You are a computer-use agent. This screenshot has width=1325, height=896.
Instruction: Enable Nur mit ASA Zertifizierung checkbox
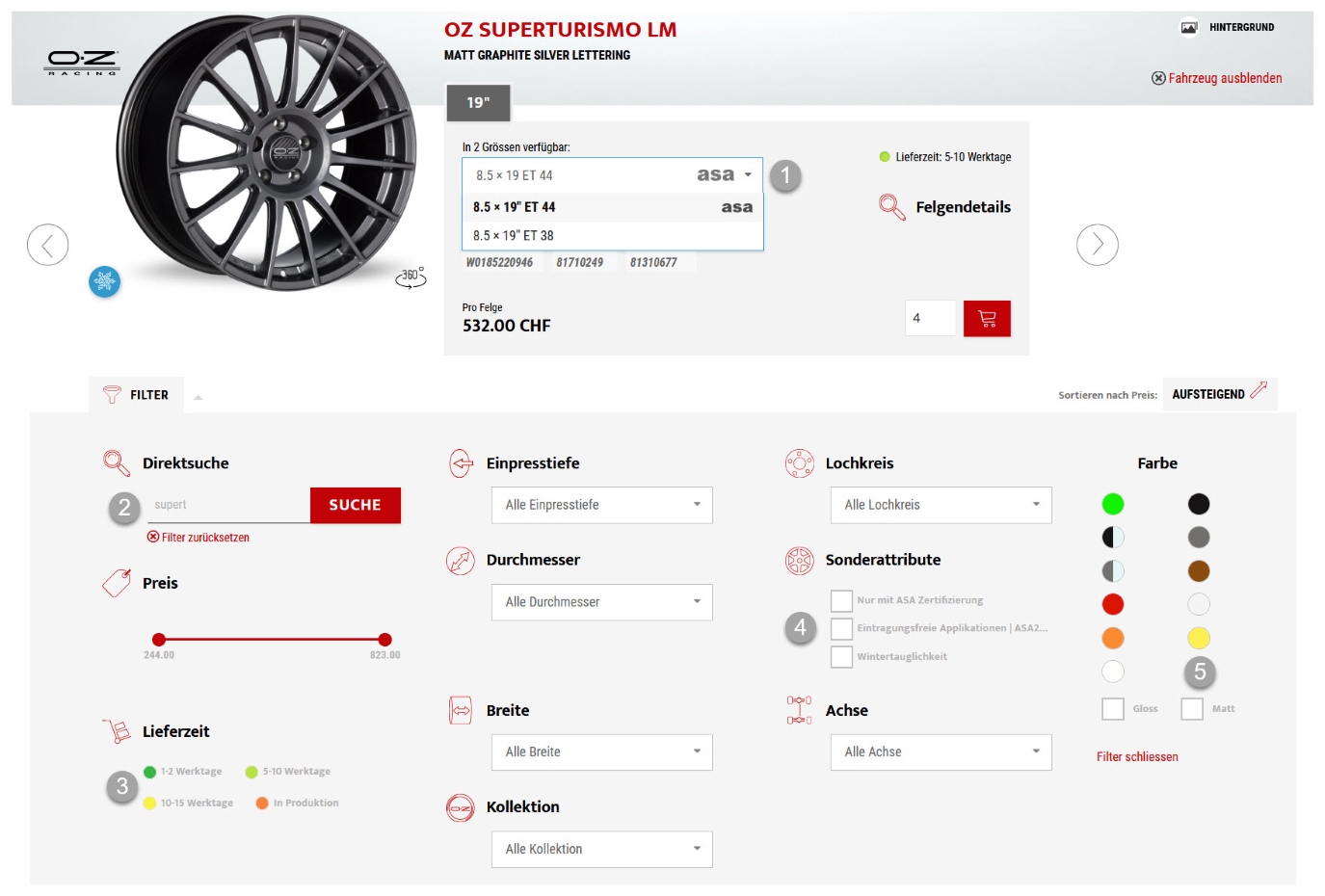tap(841, 600)
